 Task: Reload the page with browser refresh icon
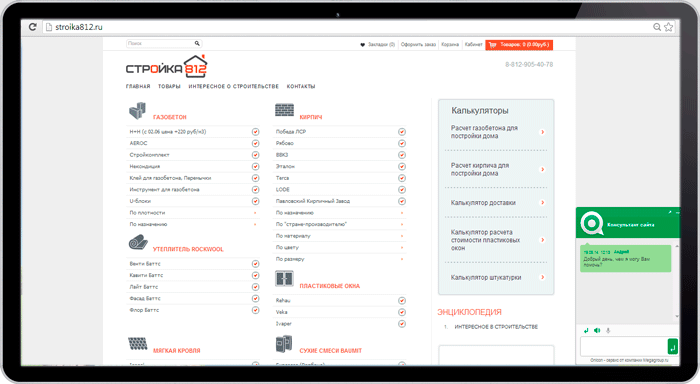point(32,27)
